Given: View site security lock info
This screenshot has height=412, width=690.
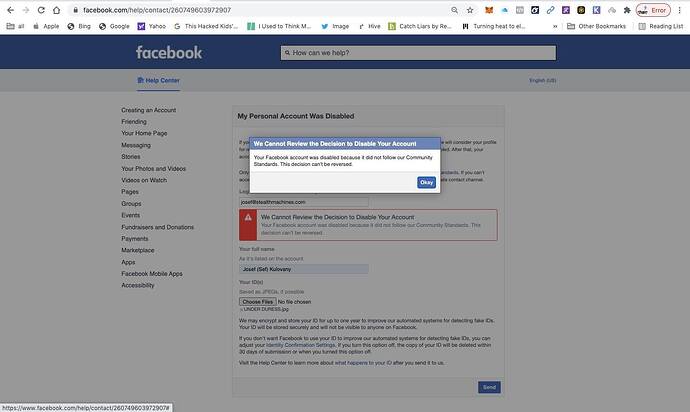Looking at the screenshot, I should [76, 10].
